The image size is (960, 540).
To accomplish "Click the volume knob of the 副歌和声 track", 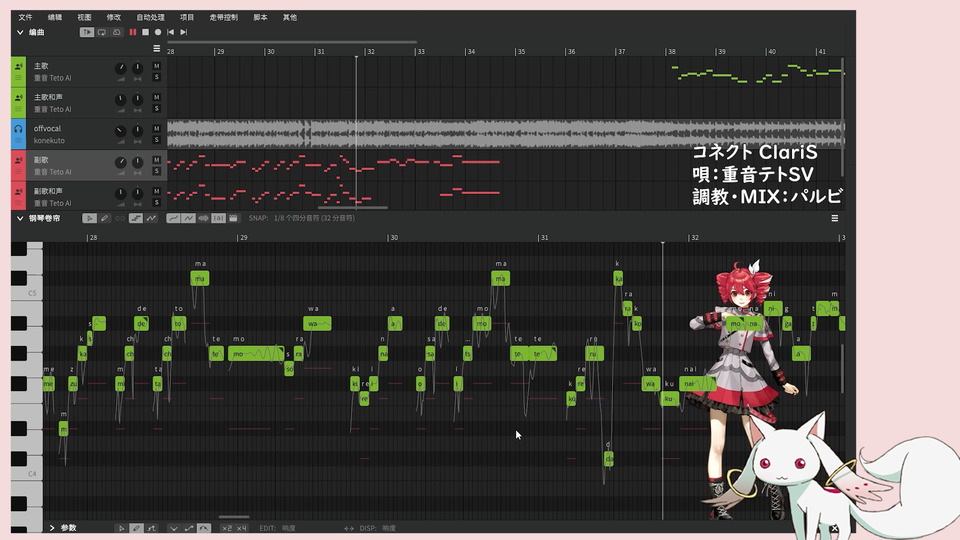I will pos(121,193).
